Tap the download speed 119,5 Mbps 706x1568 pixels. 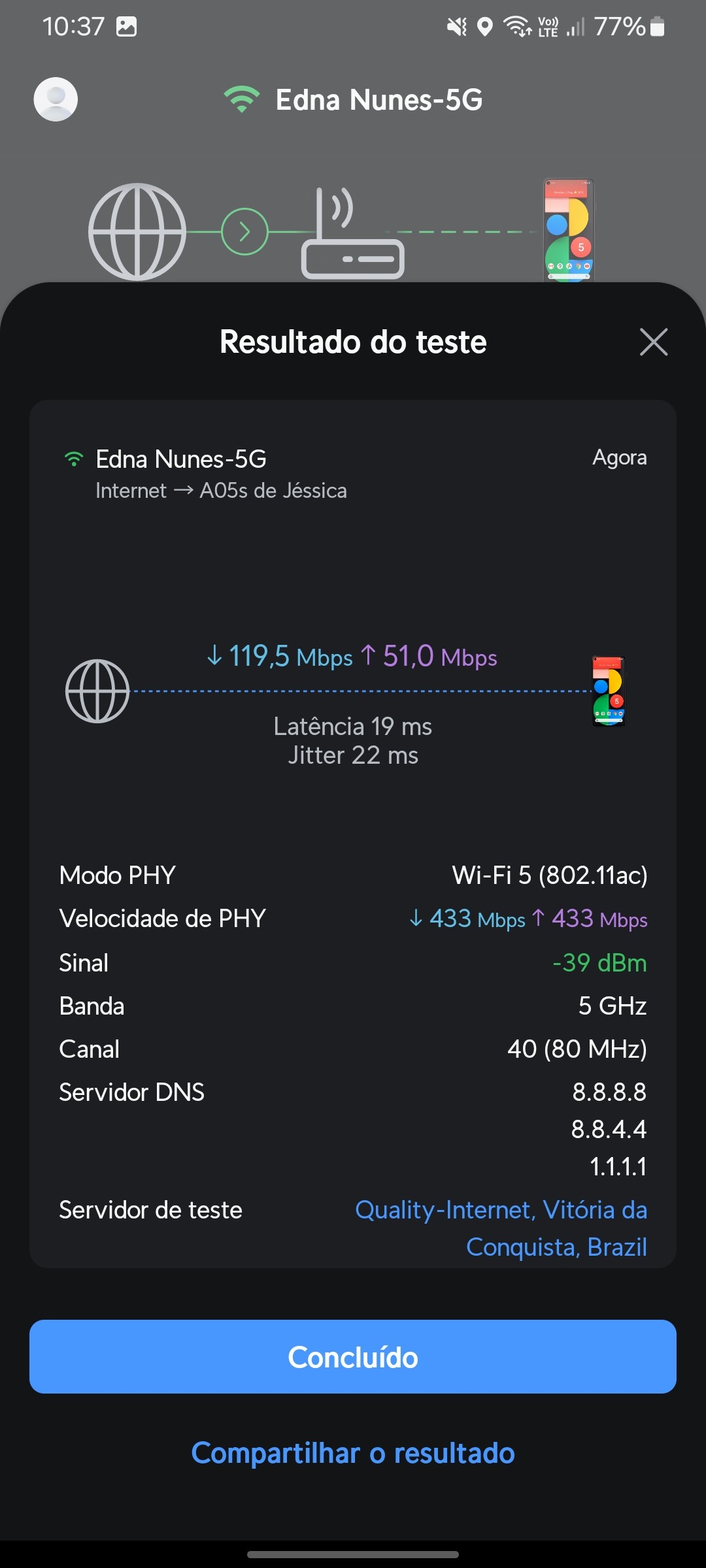pos(280,657)
